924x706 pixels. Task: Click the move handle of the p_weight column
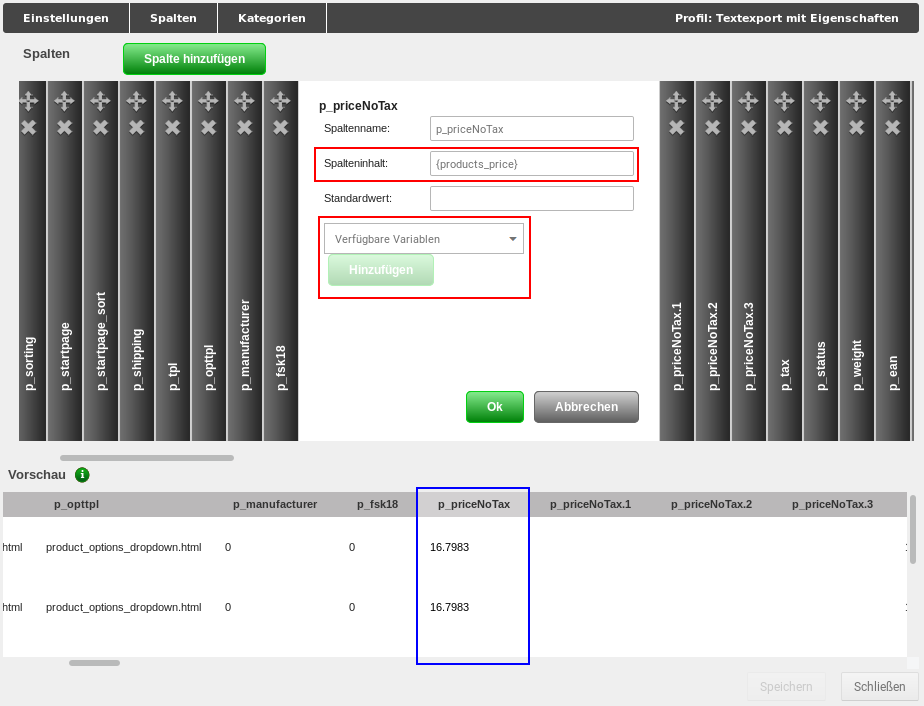tap(856, 99)
